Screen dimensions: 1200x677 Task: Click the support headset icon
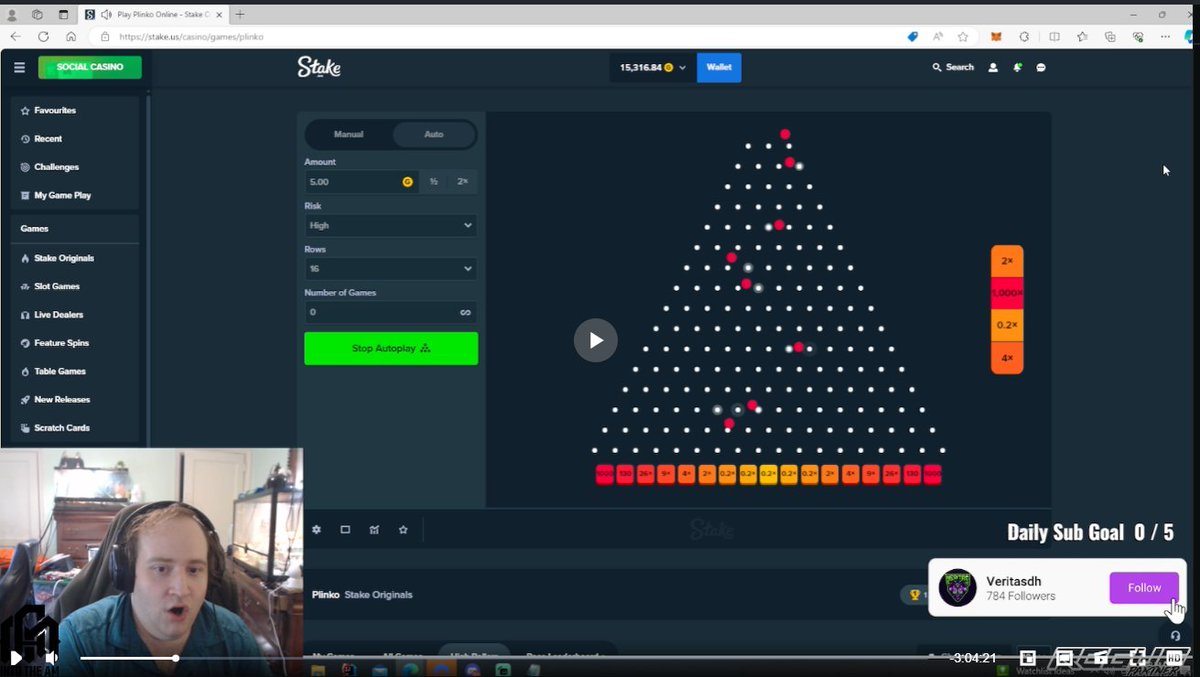1175,636
